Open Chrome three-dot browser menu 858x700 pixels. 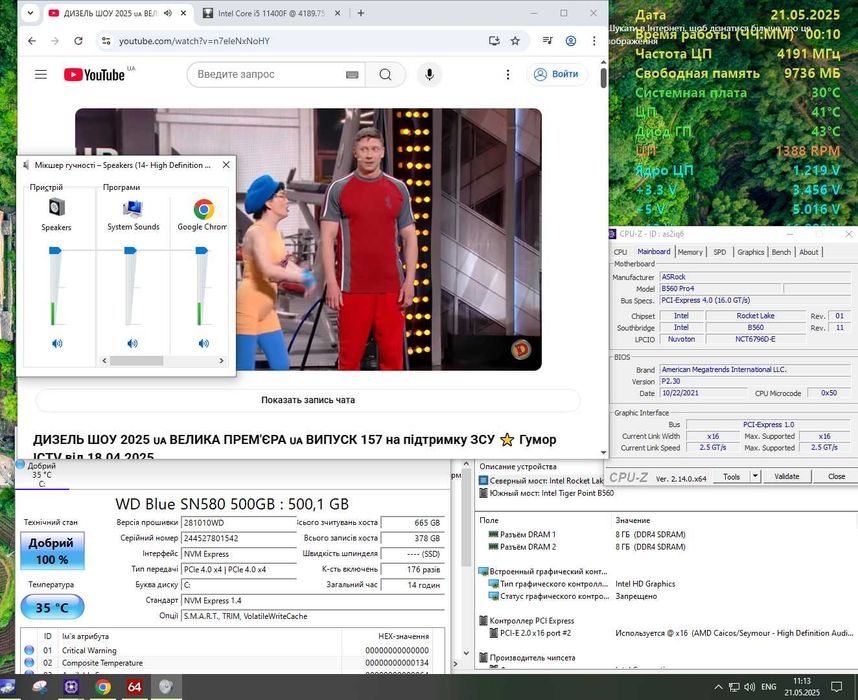pos(594,41)
